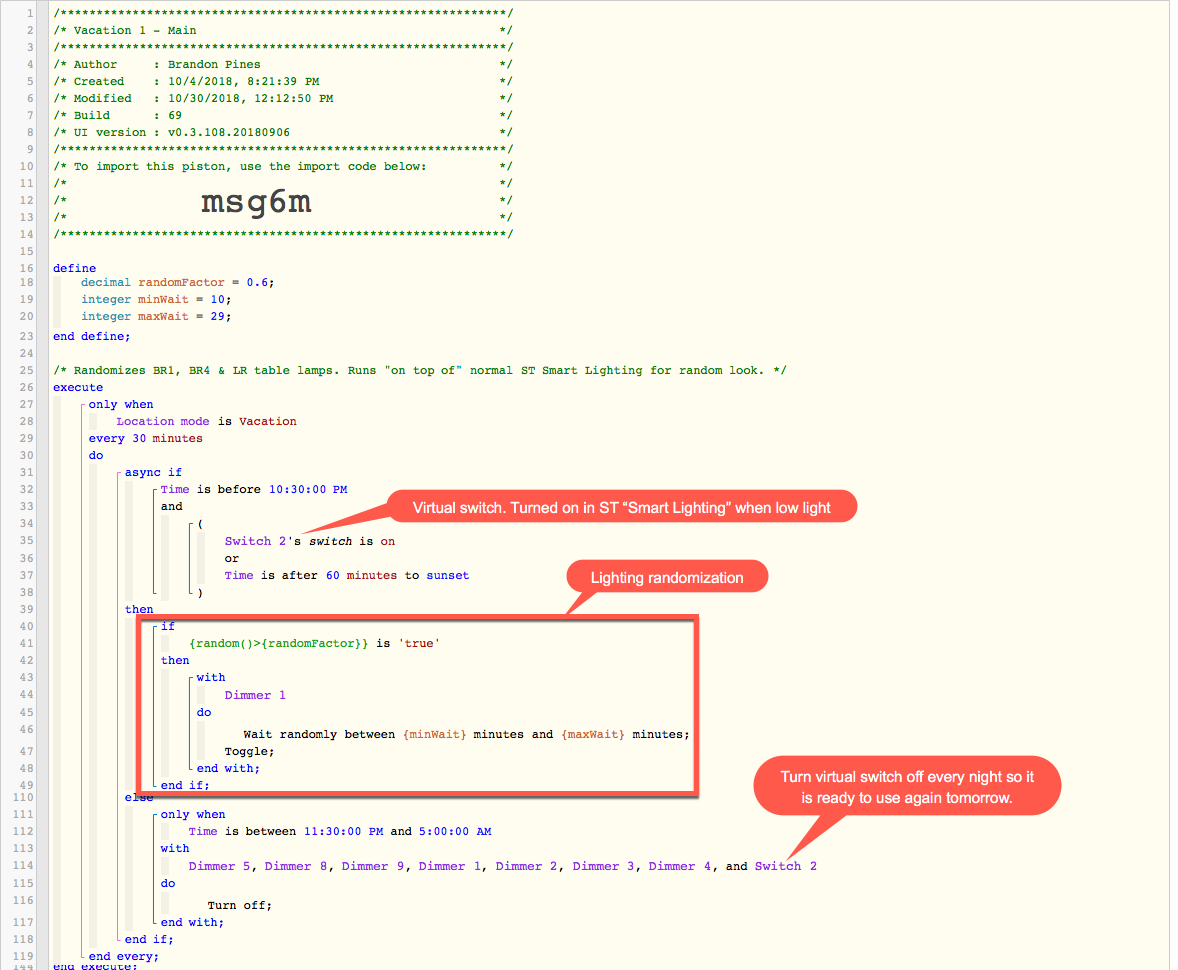Click the 'on' value on line 35
1178x970 pixels.
pos(388,541)
